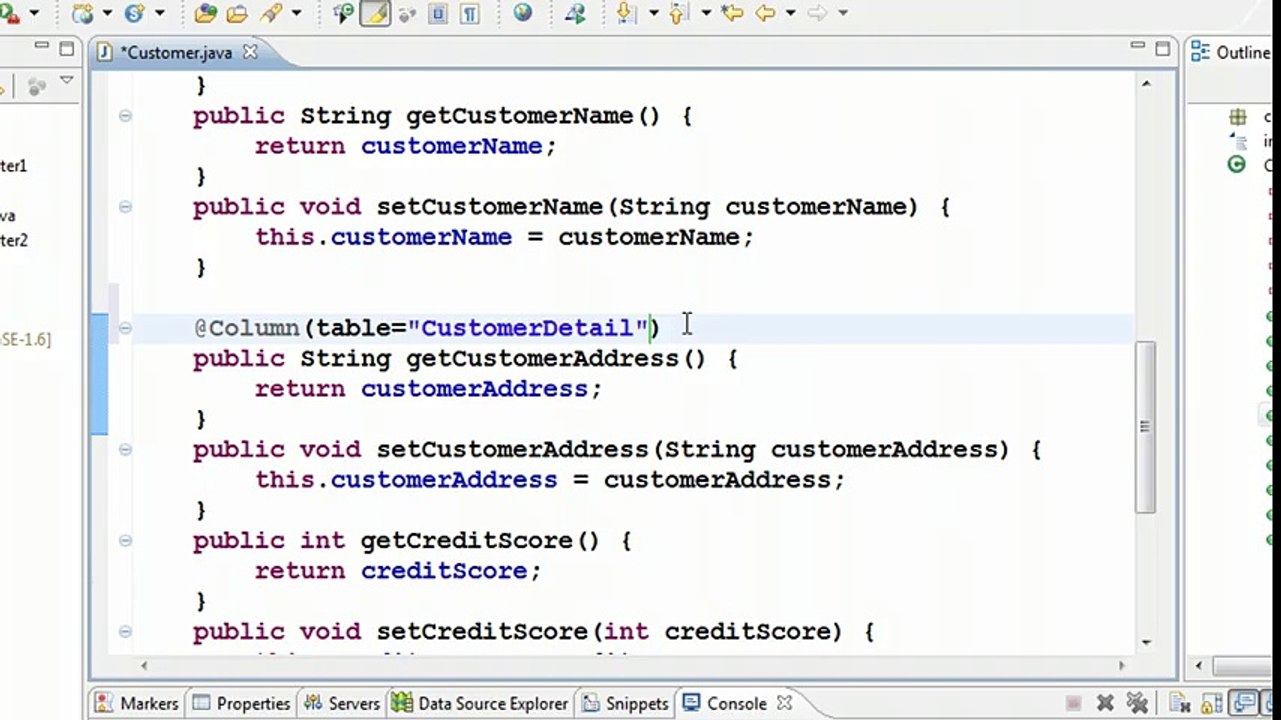Screen dimensions: 1281x720
Task: Switch to the Servers tab
Action: tap(342, 703)
